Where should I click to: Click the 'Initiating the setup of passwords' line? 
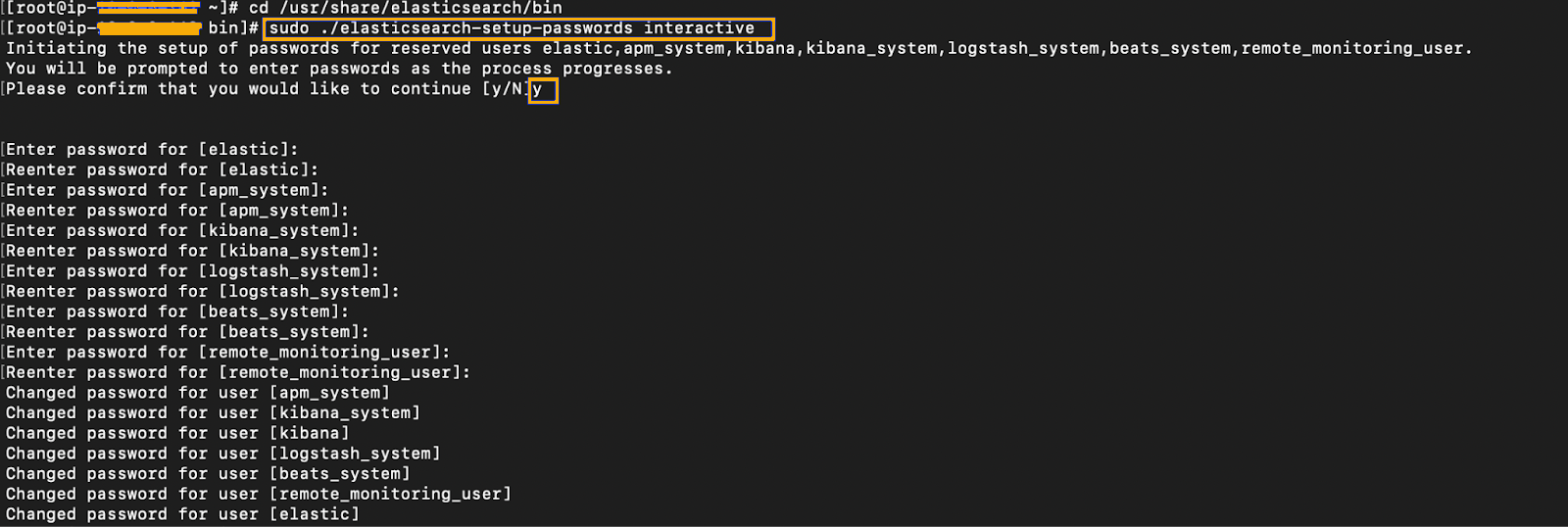[x=739, y=48]
